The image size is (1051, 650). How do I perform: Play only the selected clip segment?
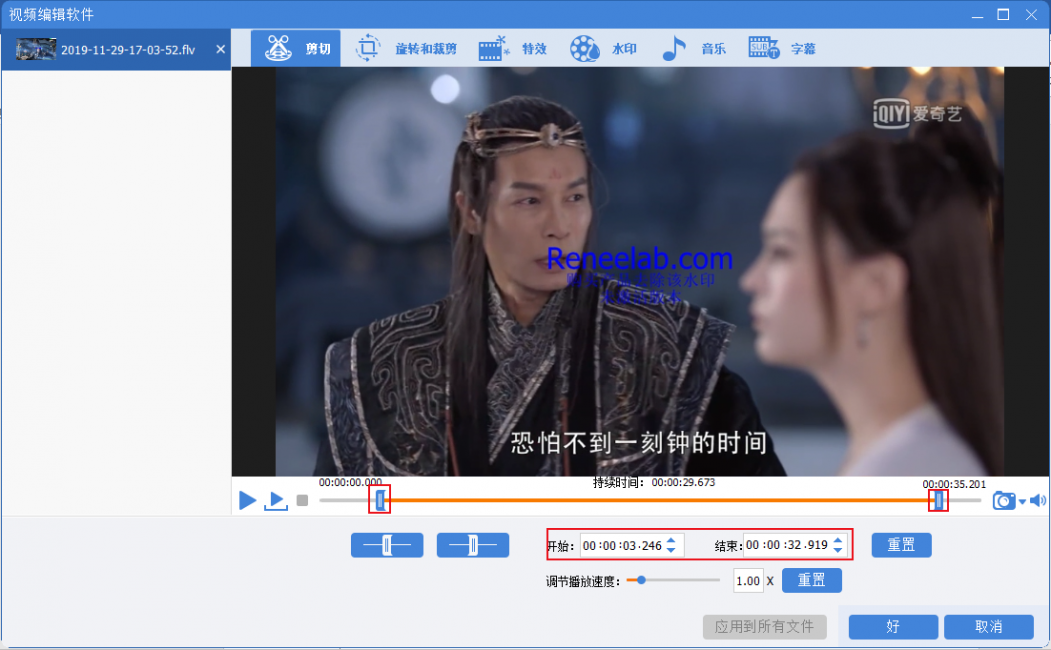275,501
